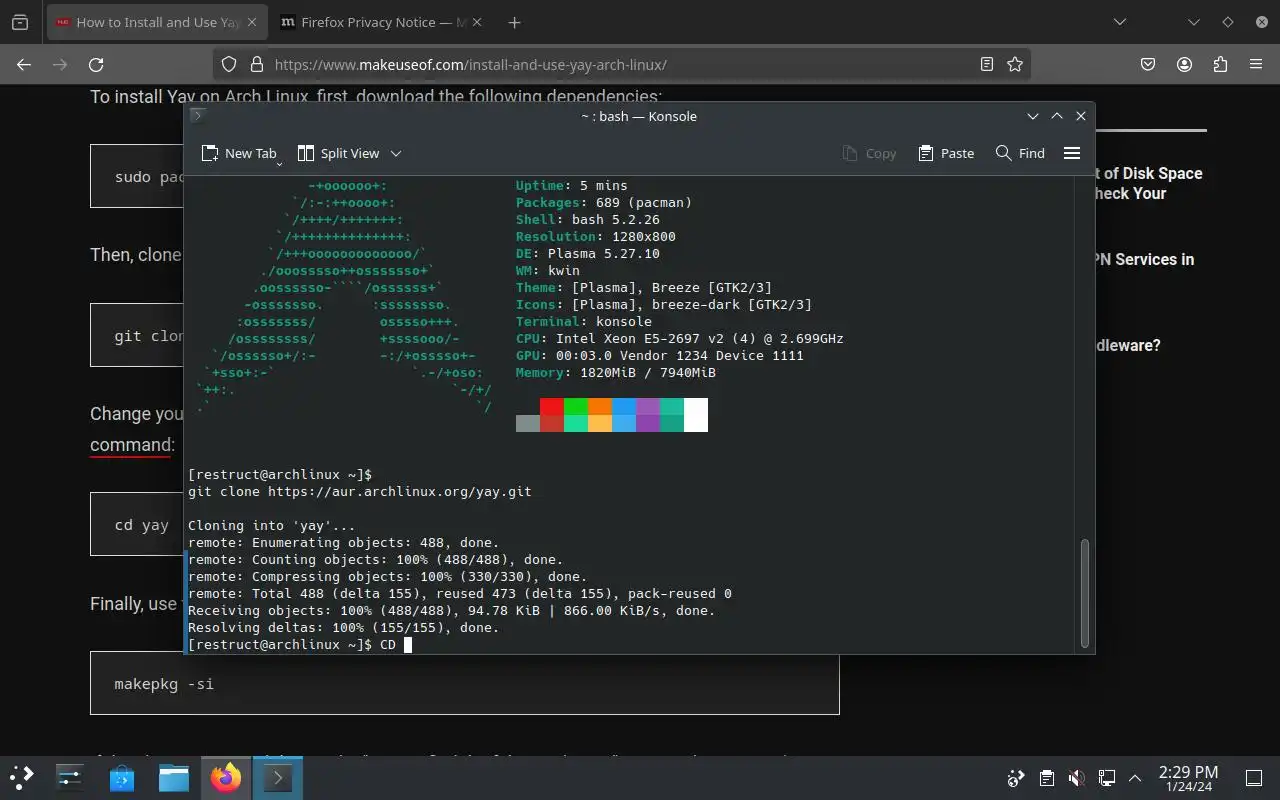Open the PN Services in sidebar link
This screenshot has height=800, width=1280.
1145,259
